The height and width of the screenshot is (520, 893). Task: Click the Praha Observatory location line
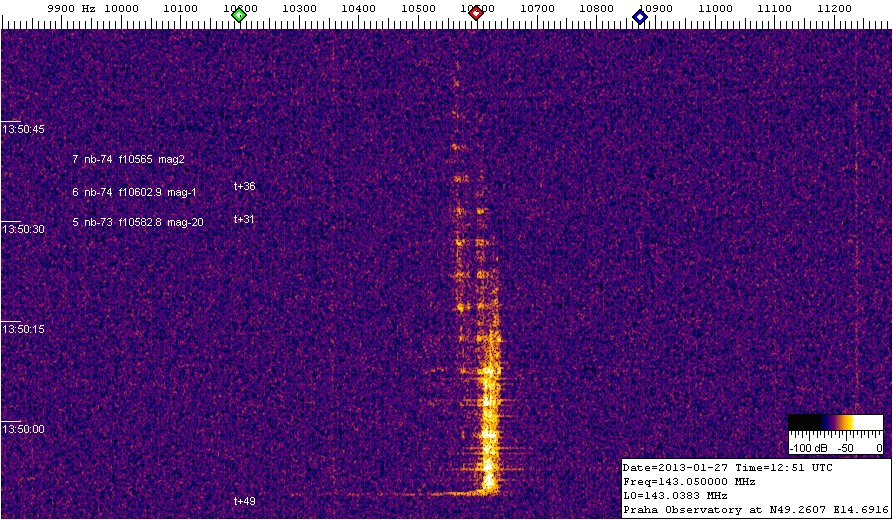pos(755,510)
